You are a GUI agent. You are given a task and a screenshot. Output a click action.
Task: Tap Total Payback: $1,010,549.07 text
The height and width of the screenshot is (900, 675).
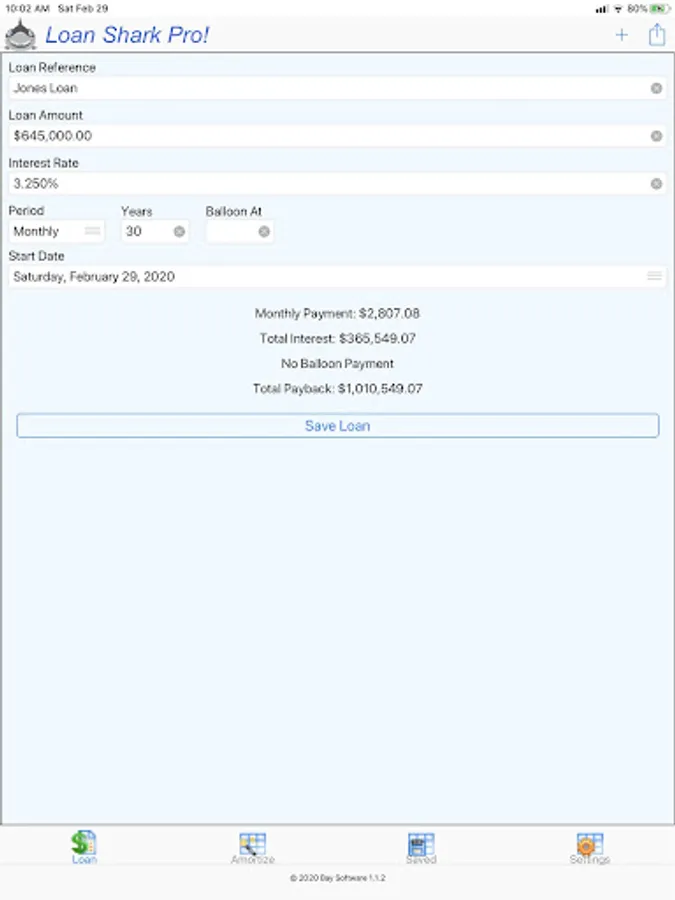click(x=338, y=389)
